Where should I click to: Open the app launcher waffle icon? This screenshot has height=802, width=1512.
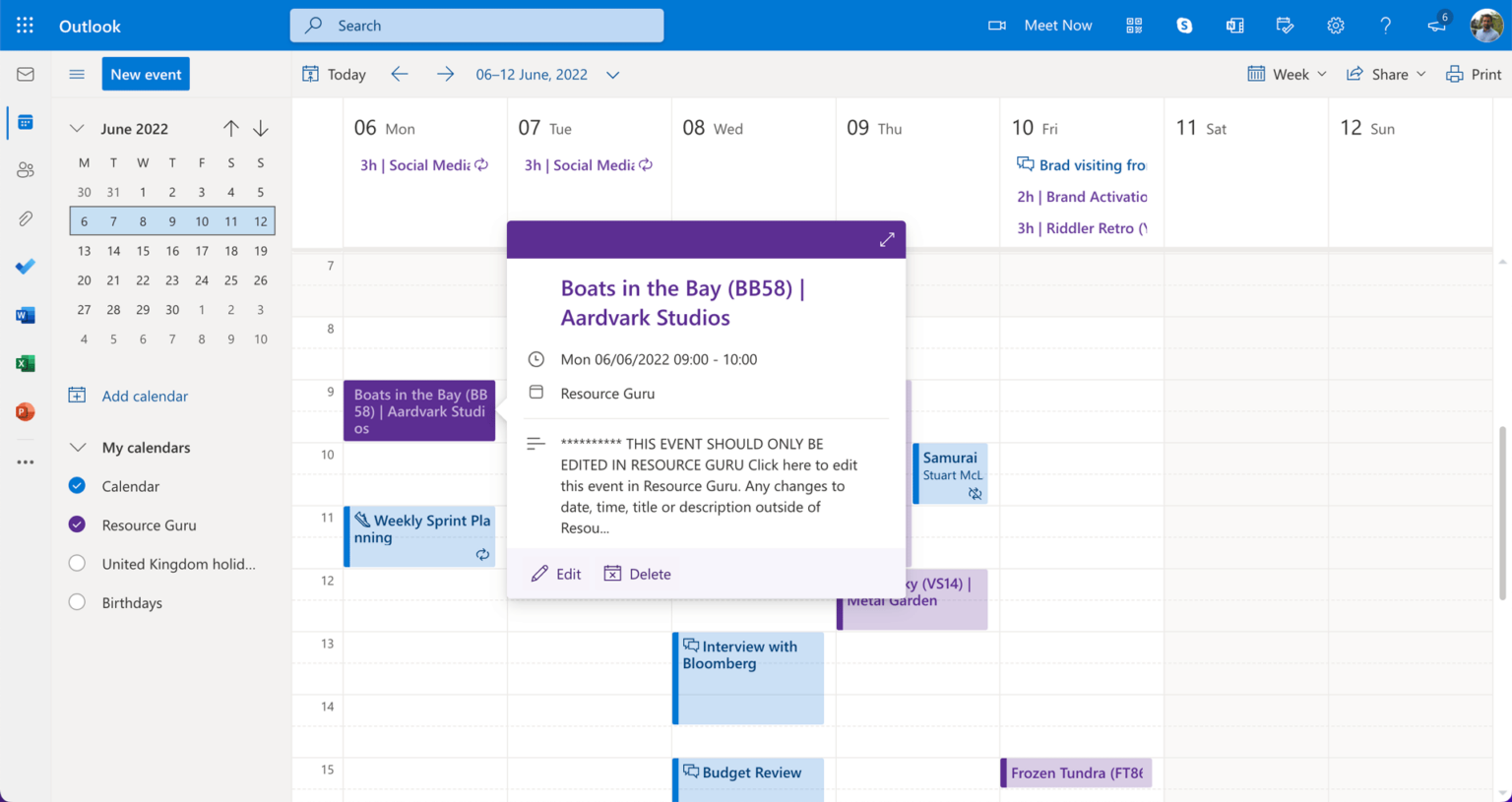25,26
